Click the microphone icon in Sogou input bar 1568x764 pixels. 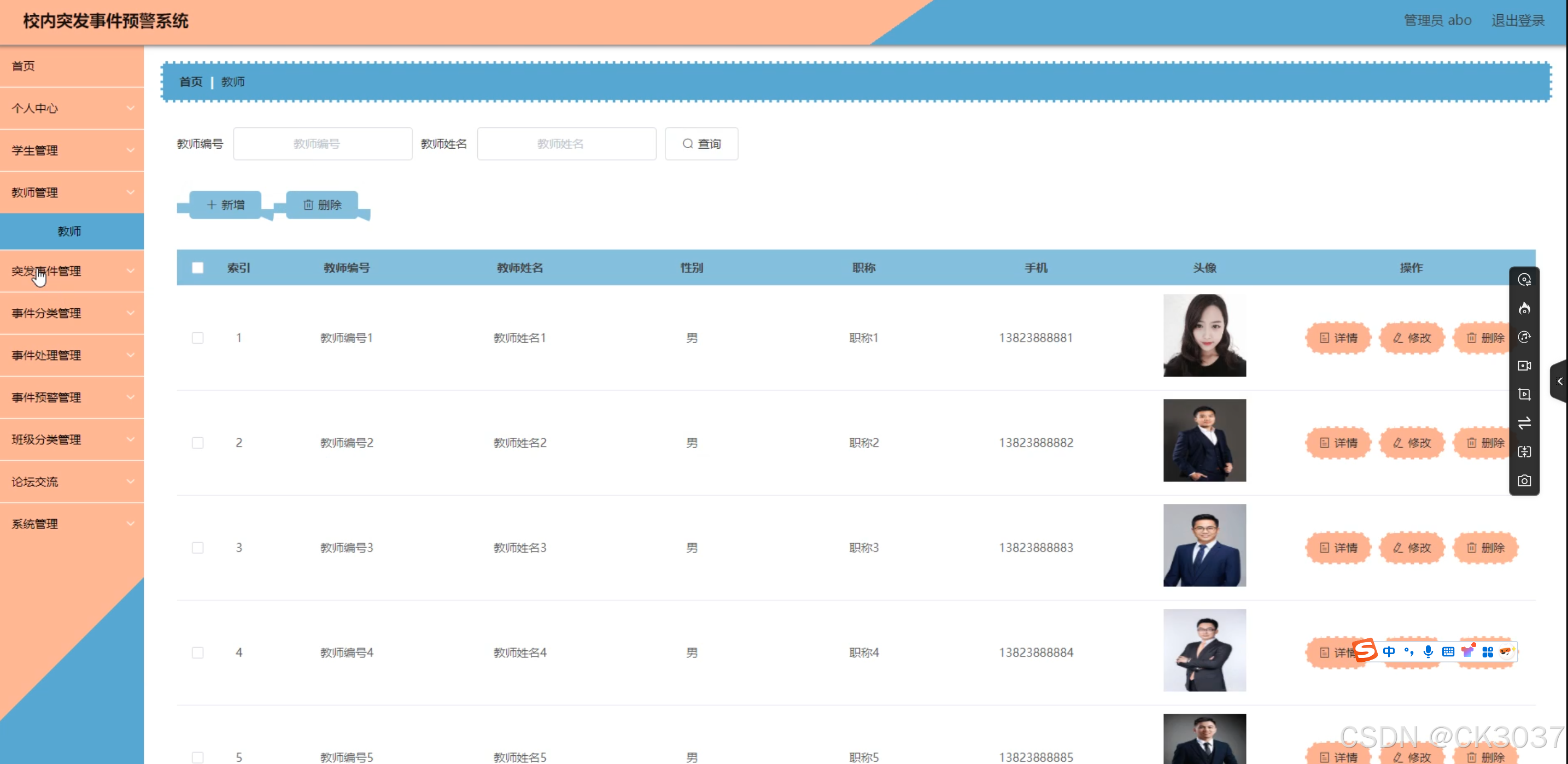pyautogui.click(x=1428, y=651)
